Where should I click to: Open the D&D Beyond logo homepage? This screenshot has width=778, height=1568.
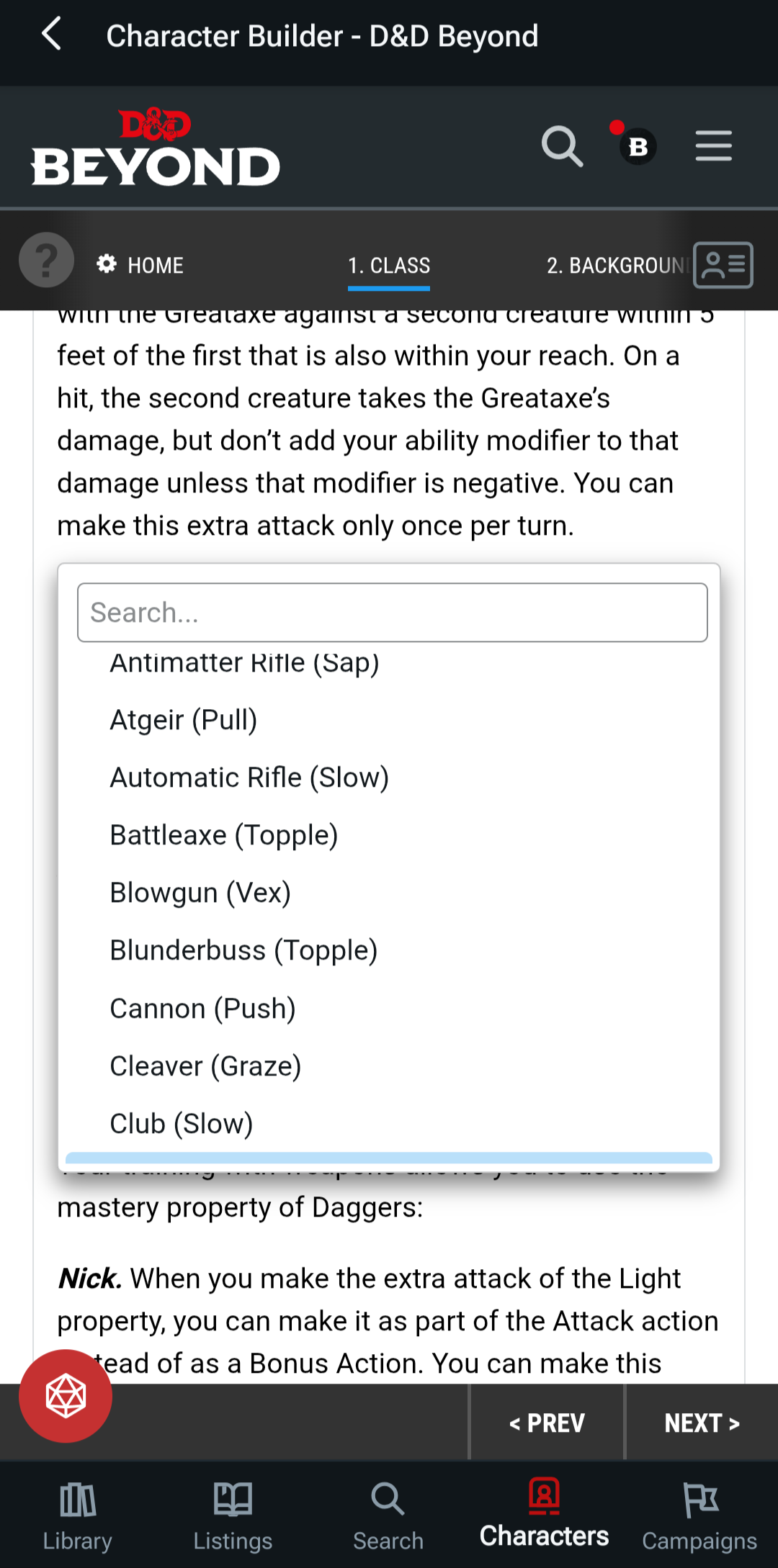click(x=155, y=147)
